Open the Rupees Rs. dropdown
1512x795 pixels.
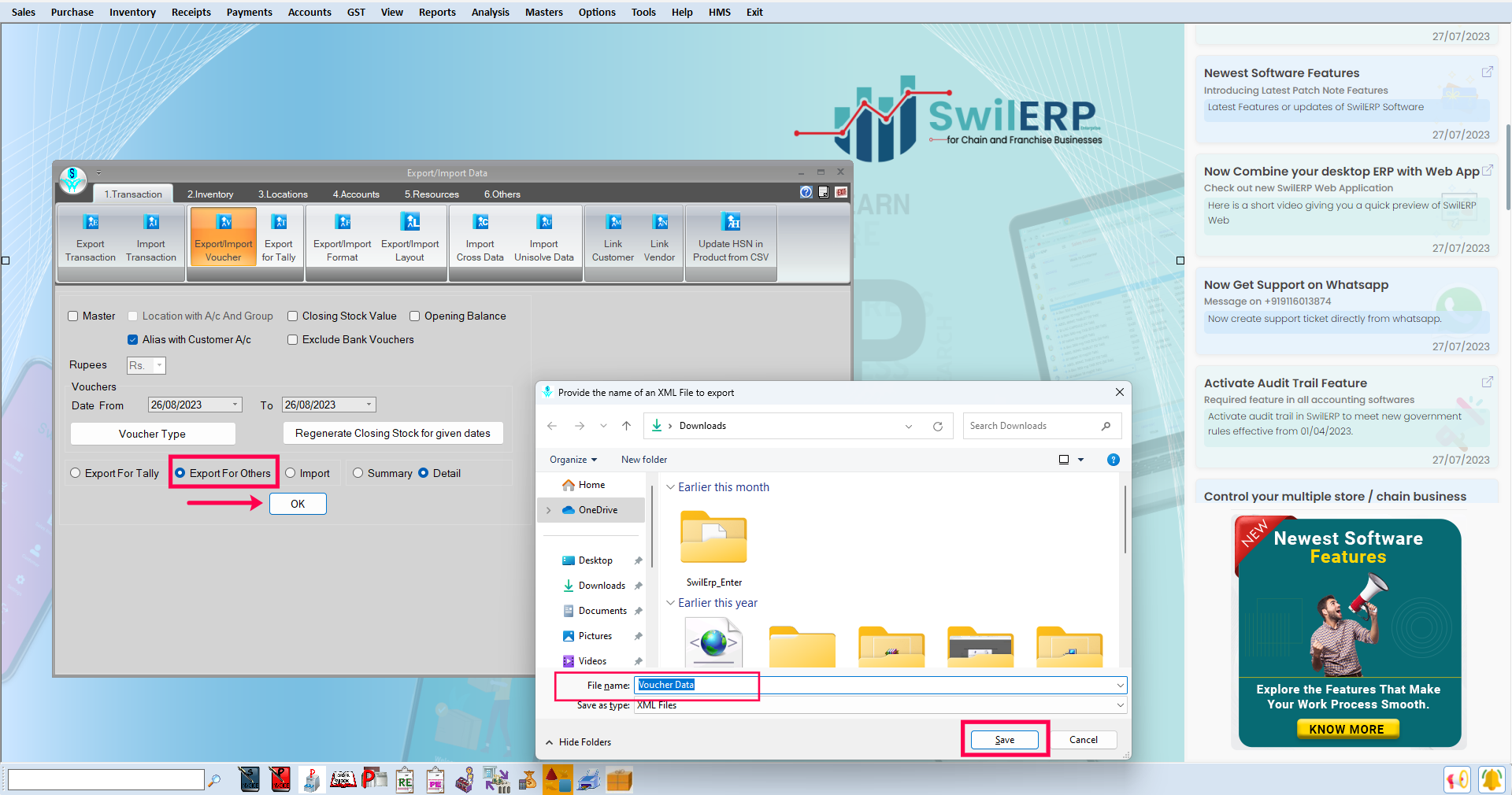(x=159, y=365)
